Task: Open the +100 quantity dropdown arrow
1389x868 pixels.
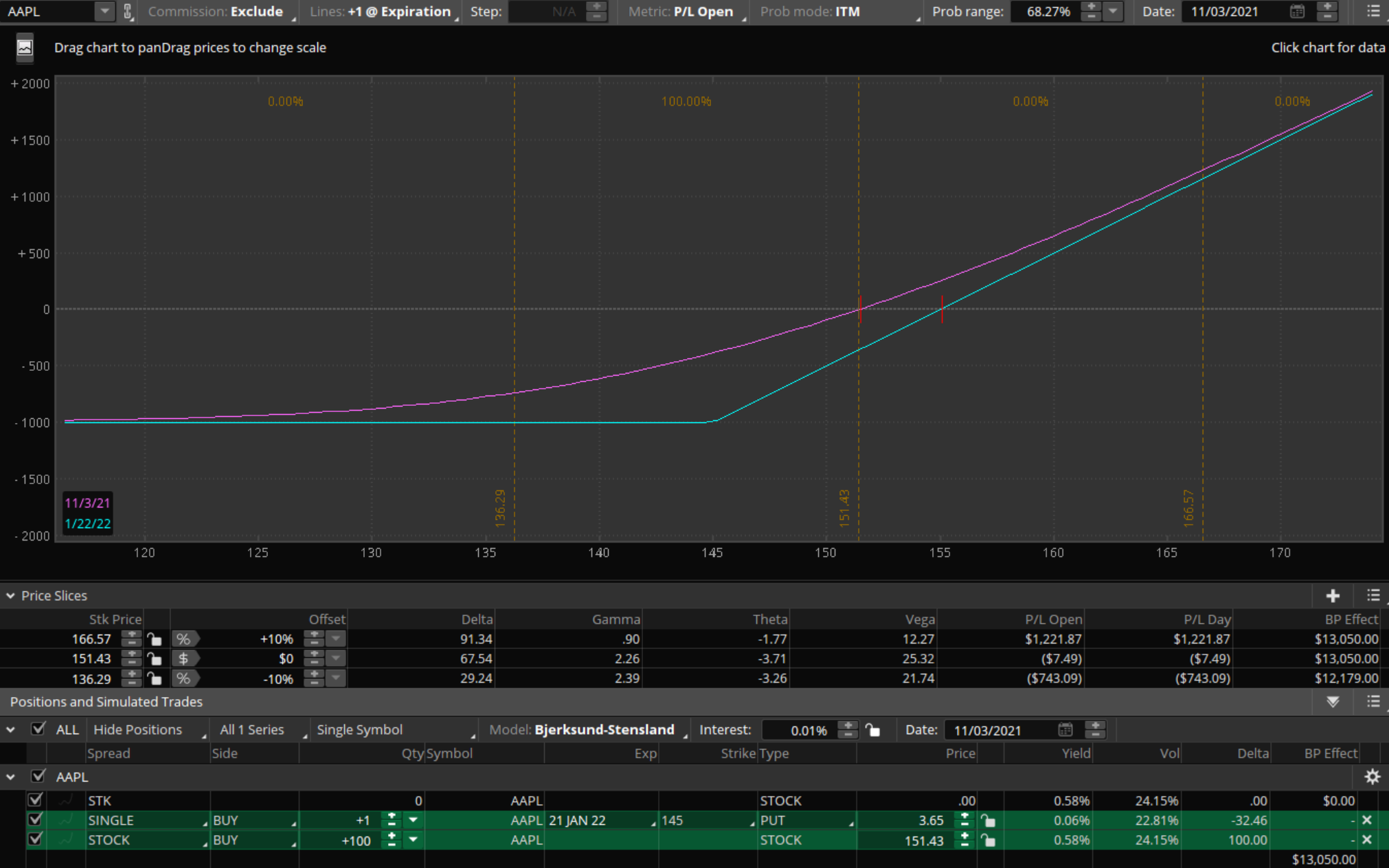Action: tap(413, 841)
